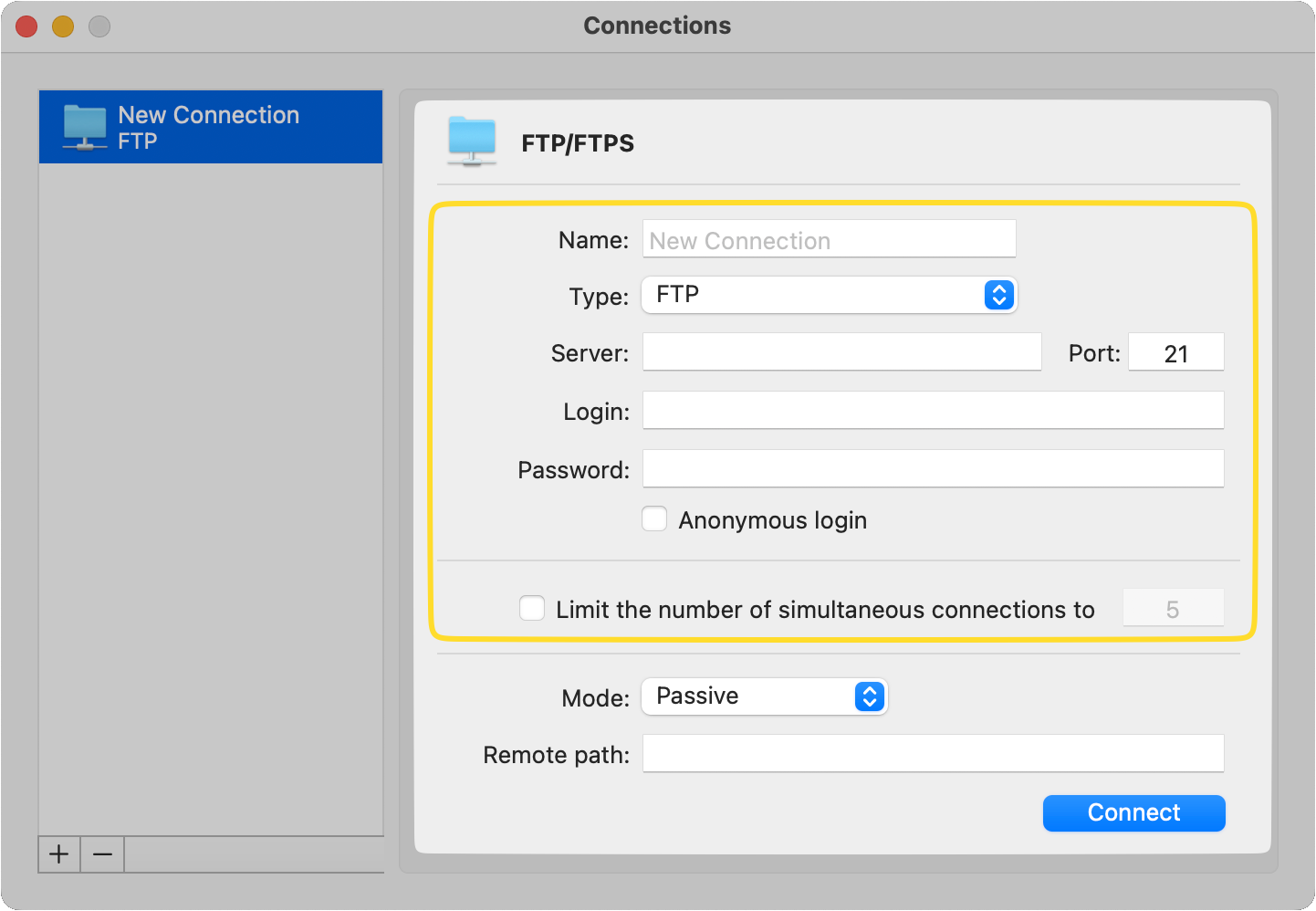
Task: Enable limiting simultaneous connections
Action: (x=532, y=607)
